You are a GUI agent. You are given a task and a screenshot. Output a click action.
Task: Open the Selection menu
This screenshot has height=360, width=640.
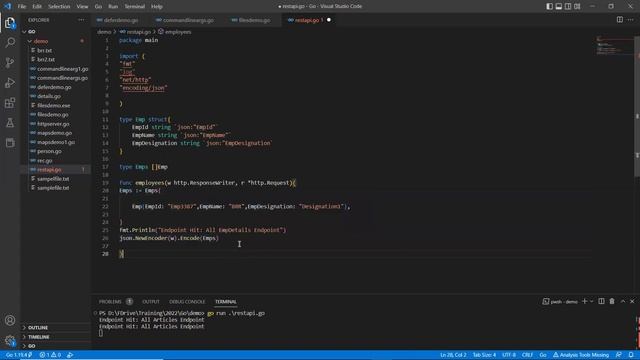click(x=59, y=7)
